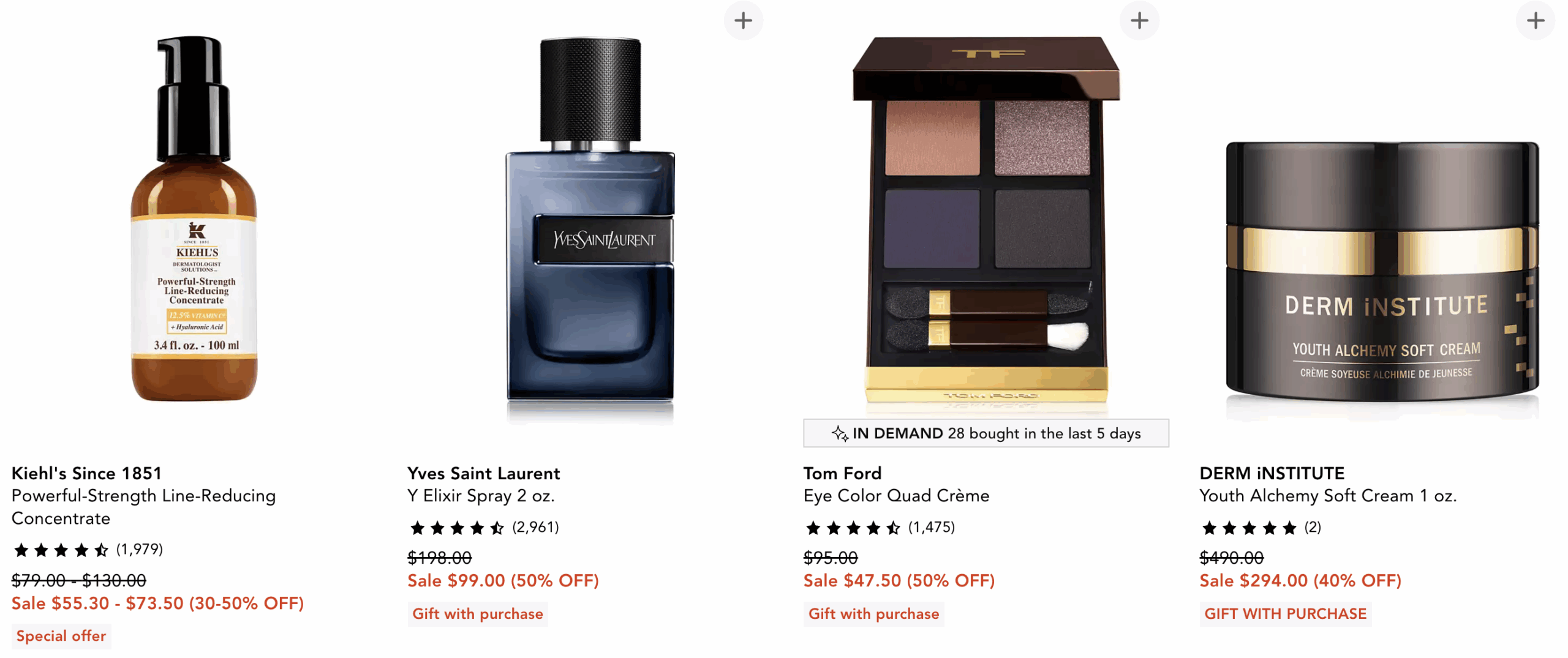The height and width of the screenshot is (658, 1568).
Task: Click the plus icon above DERM iNSTITUTE cream
Action: click(x=1535, y=21)
